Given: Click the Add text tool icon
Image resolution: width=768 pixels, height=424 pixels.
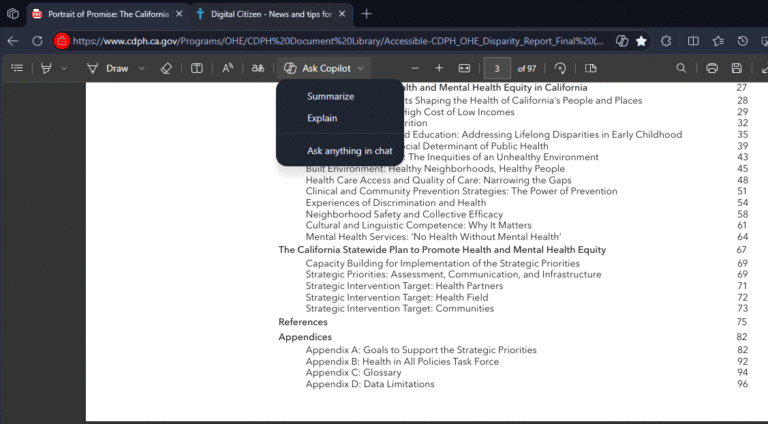Looking at the screenshot, I should click(x=196, y=69).
